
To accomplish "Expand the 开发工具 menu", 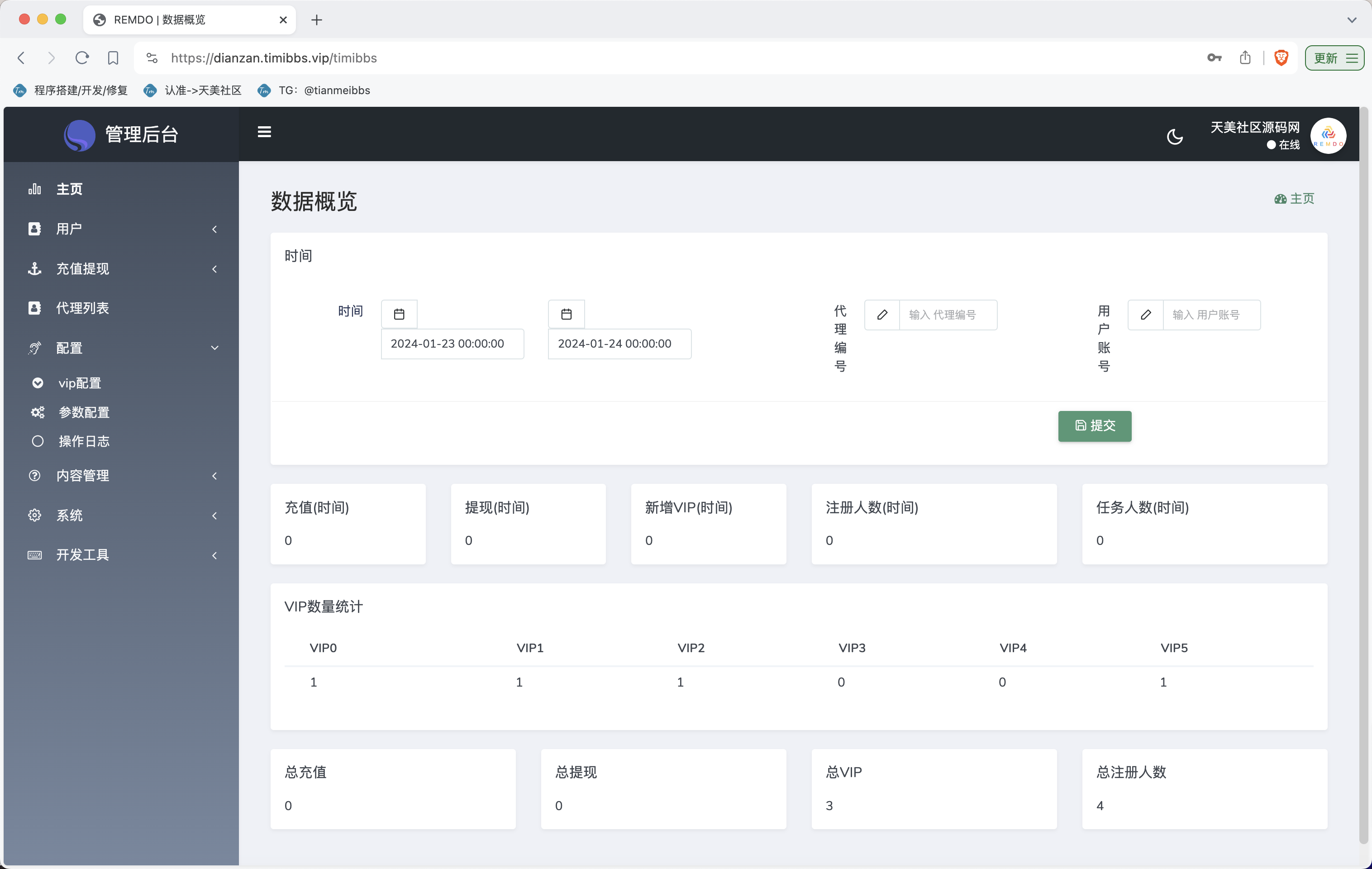I will pos(121,555).
